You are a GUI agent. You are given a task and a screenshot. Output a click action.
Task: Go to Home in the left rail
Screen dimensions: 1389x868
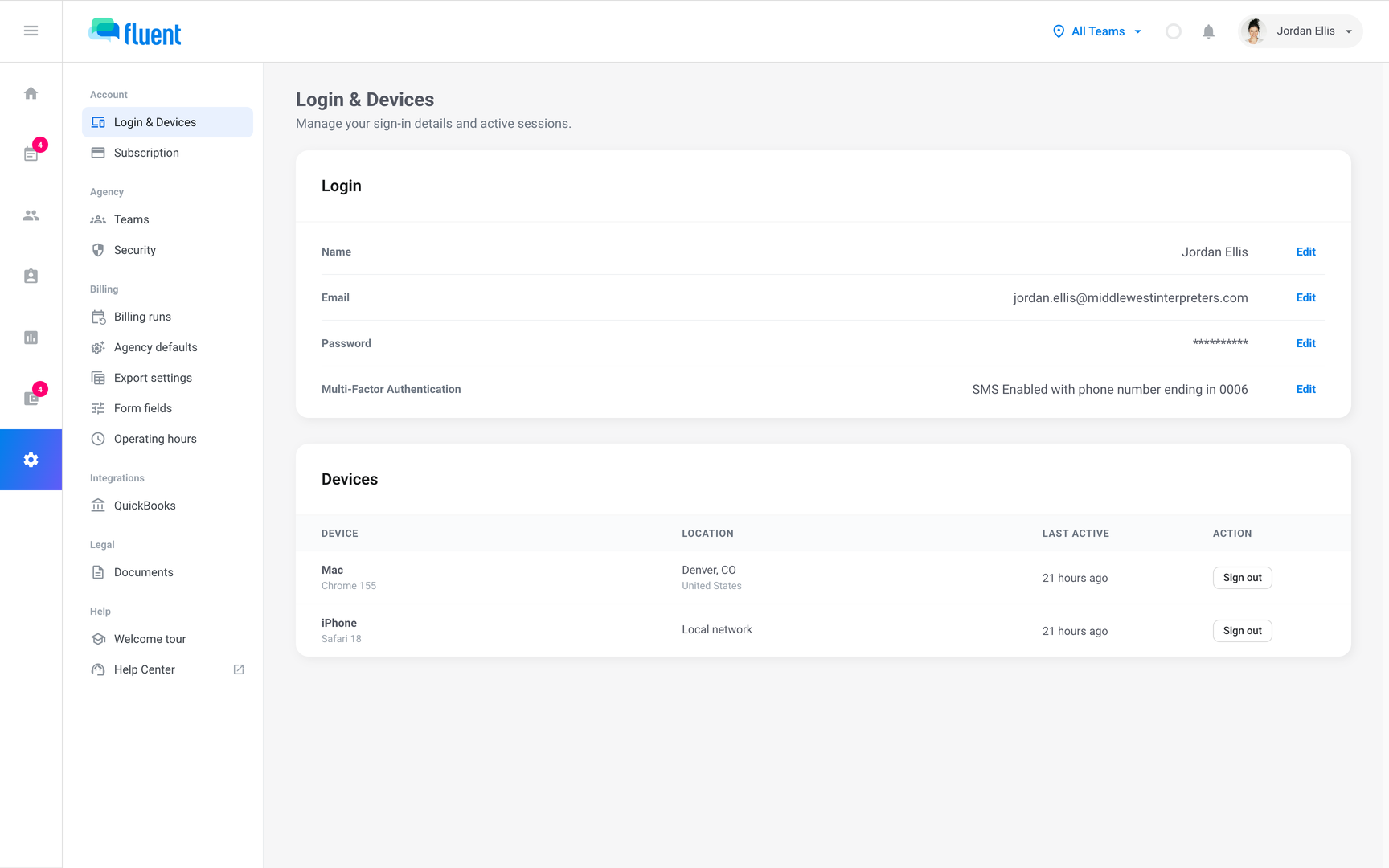click(x=31, y=93)
